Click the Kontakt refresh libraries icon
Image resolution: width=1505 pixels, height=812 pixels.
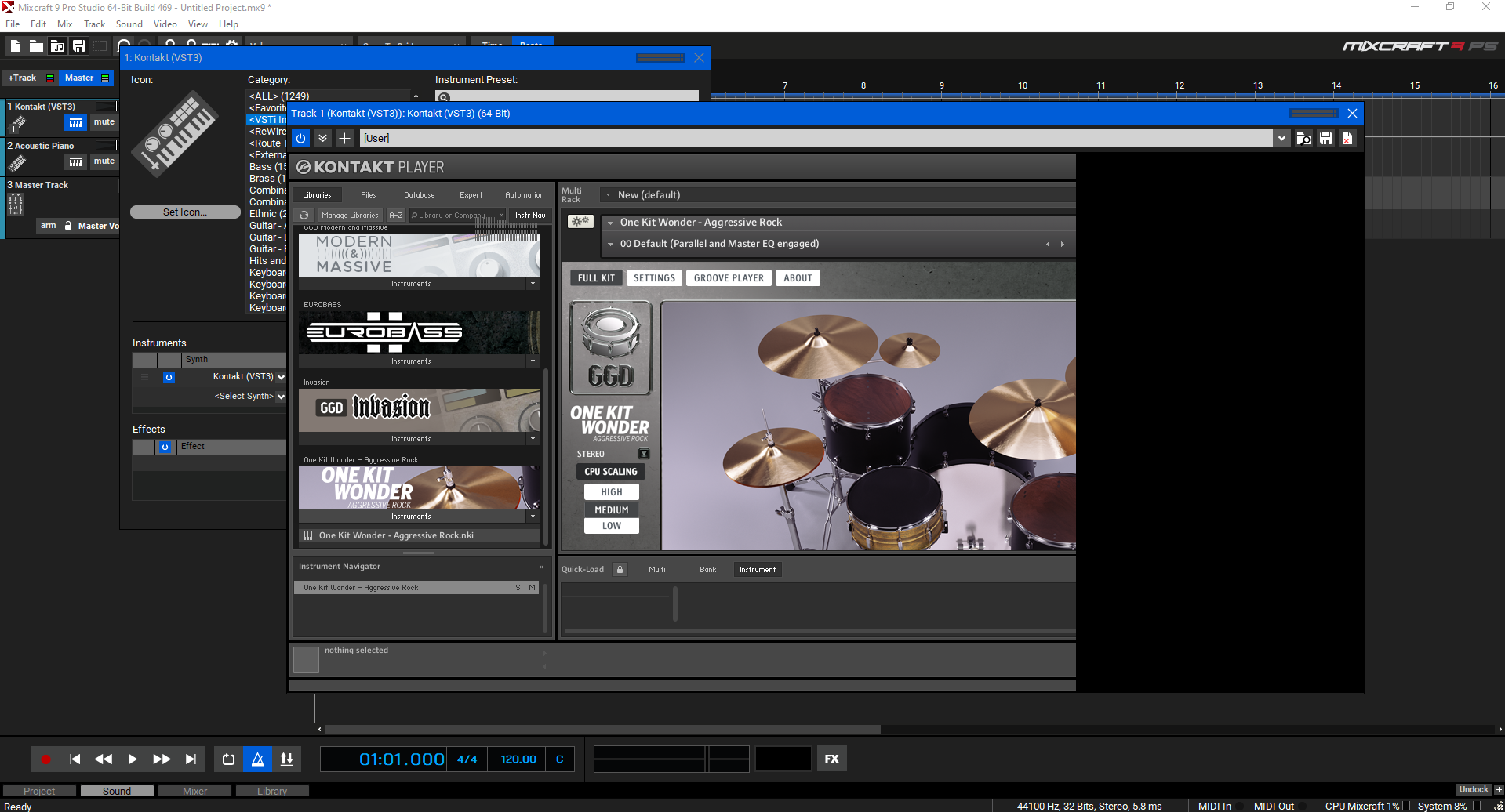click(304, 215)
